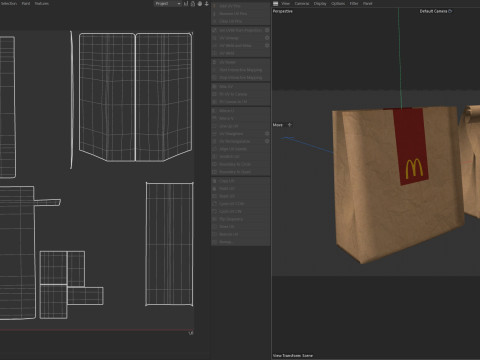The image size is (480, 360).
Task: Click the sphere icon in UV editor header
Action: (x=200, y=4)
